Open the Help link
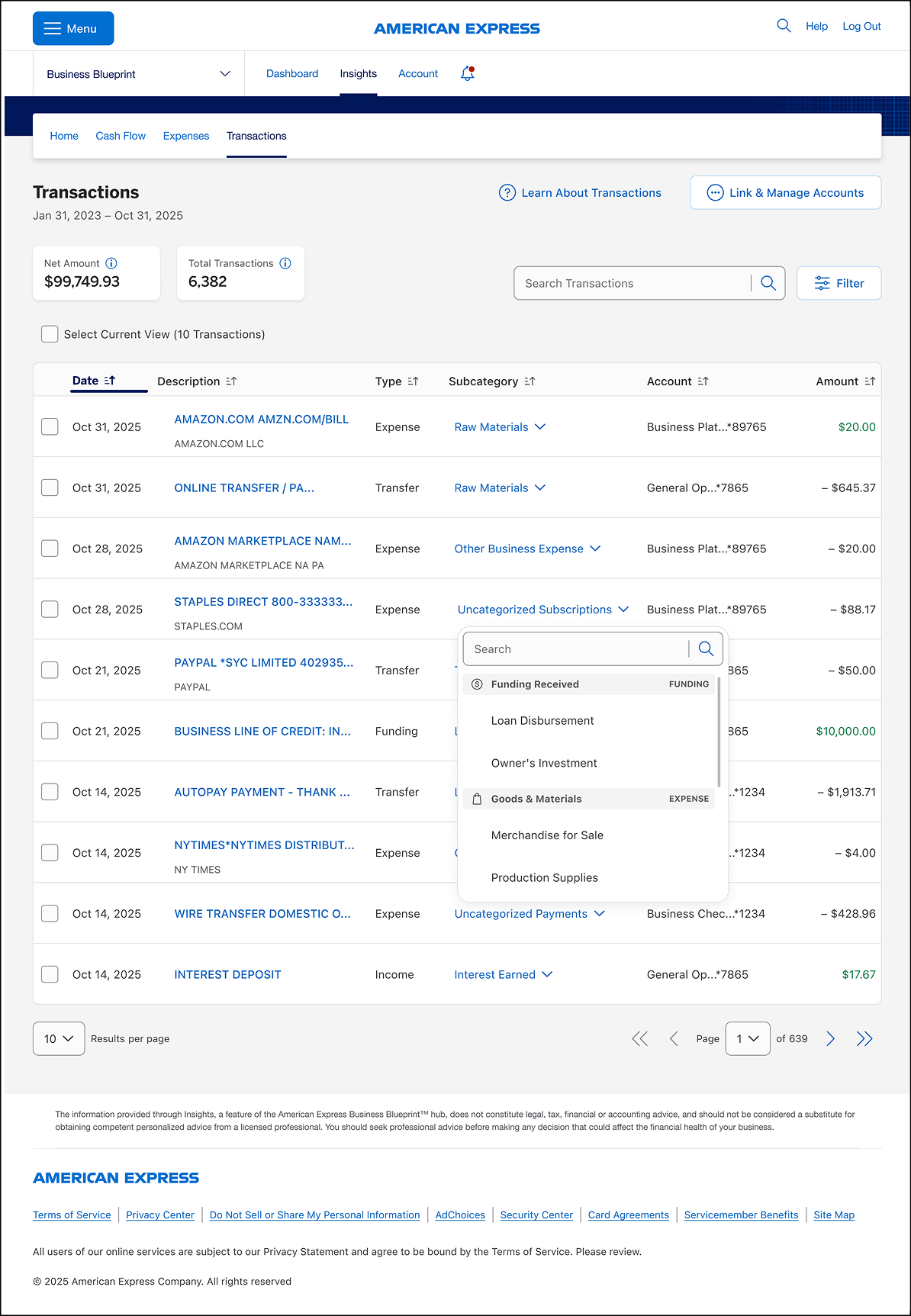Image resolution: width=911 pixels, height=1316 pixels. 816,26
